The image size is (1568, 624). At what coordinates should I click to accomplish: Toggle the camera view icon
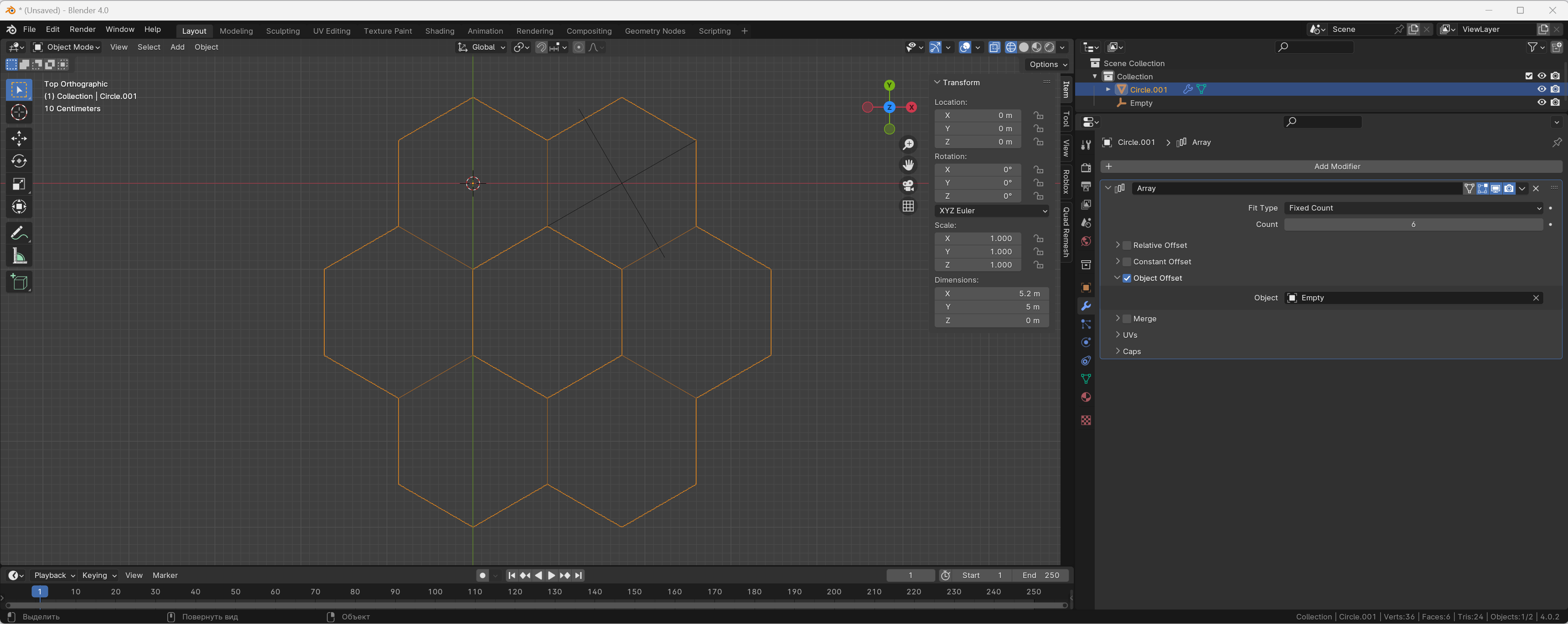coord(908,186)
